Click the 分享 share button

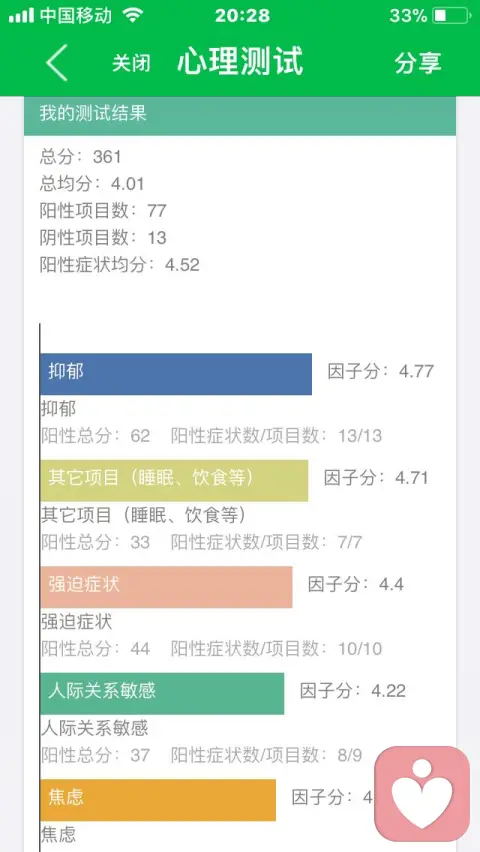418,63
